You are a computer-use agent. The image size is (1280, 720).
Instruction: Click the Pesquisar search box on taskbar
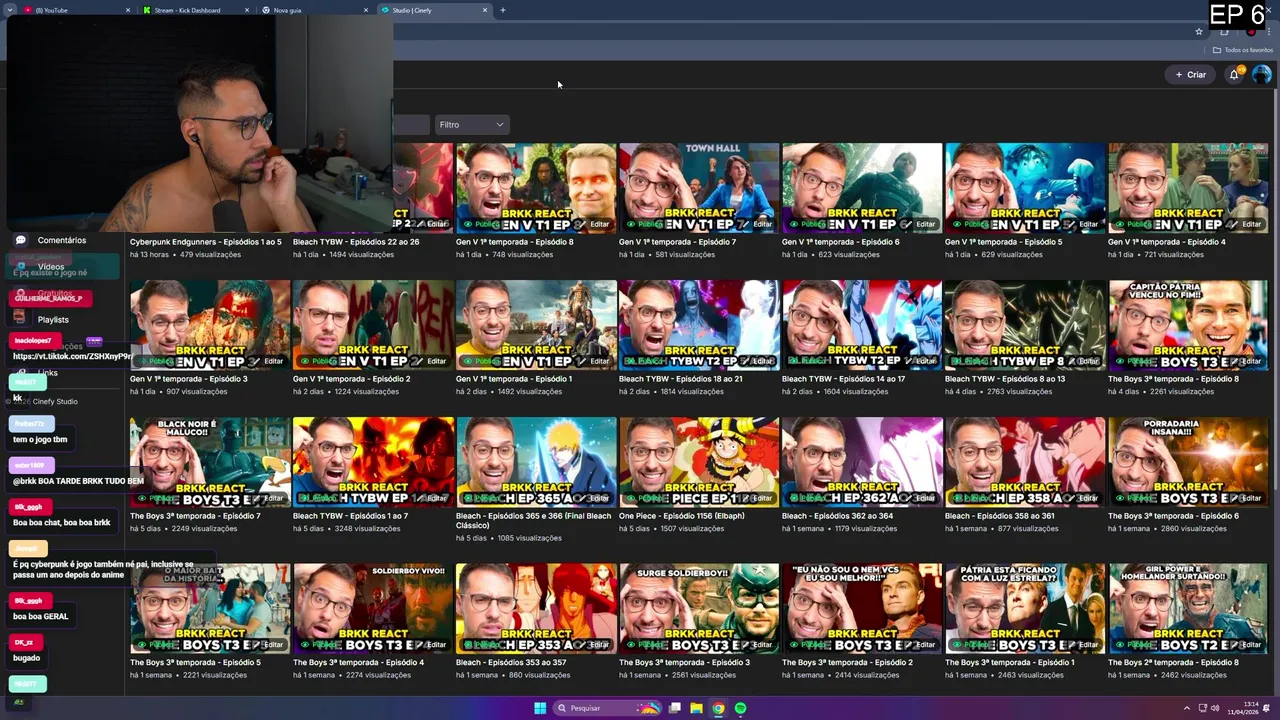pos(607,708)
